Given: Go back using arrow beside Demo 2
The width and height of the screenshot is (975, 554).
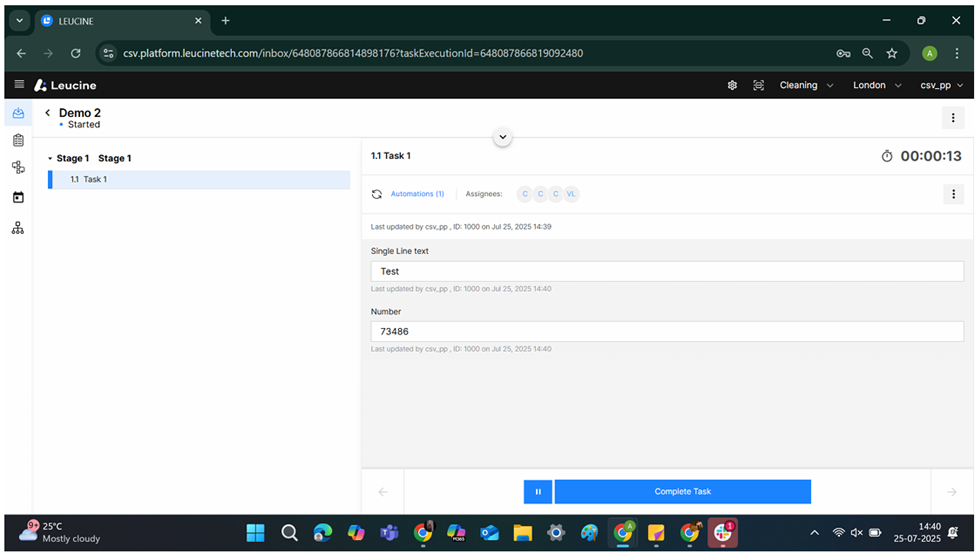Looking at the screenshot, I should (x=47, y=113).
